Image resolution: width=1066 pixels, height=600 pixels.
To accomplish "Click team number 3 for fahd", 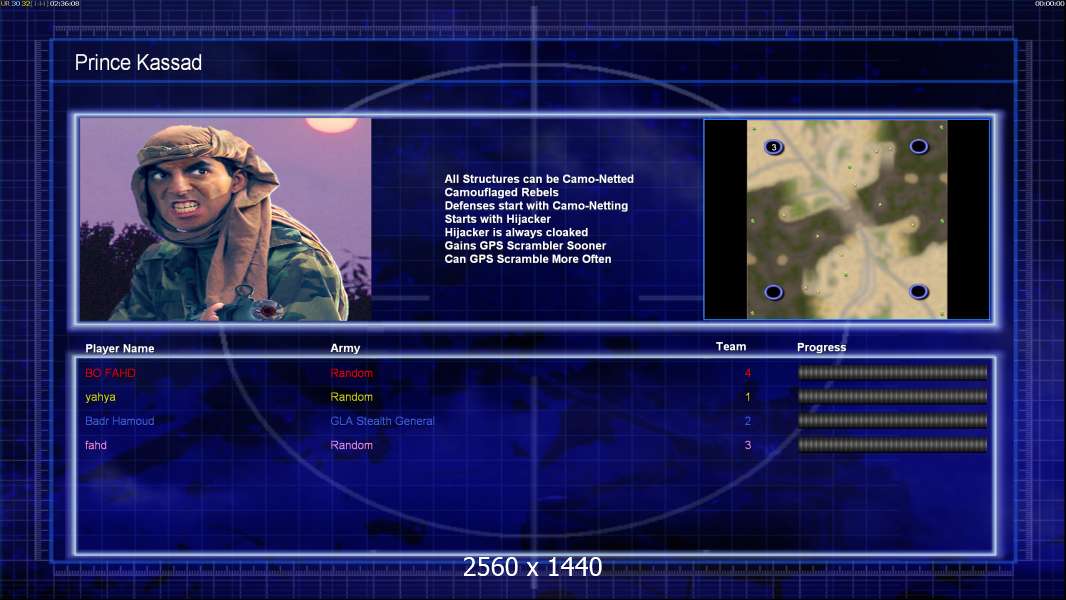I will coord(748,445).
